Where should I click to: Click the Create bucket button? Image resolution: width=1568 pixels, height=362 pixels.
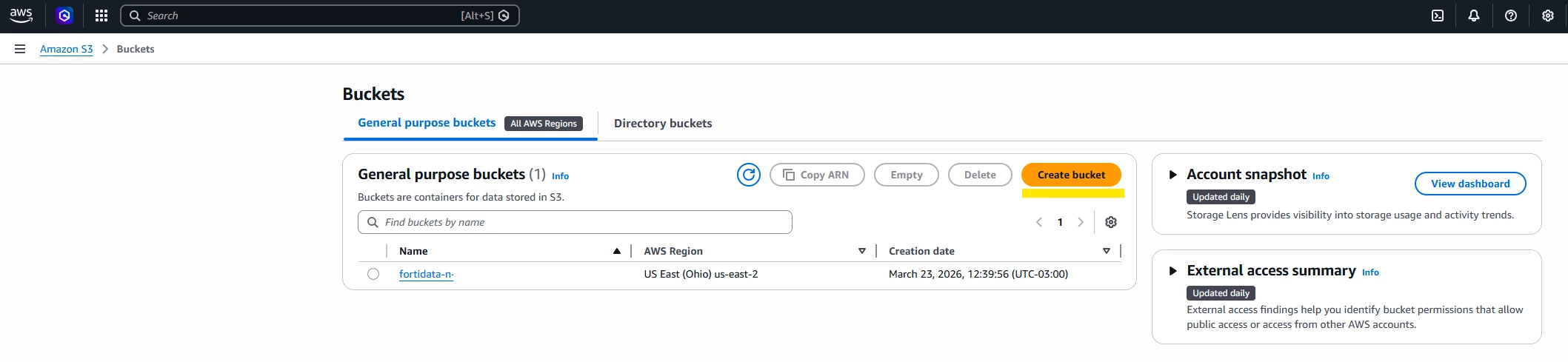tap(1071, 175)
